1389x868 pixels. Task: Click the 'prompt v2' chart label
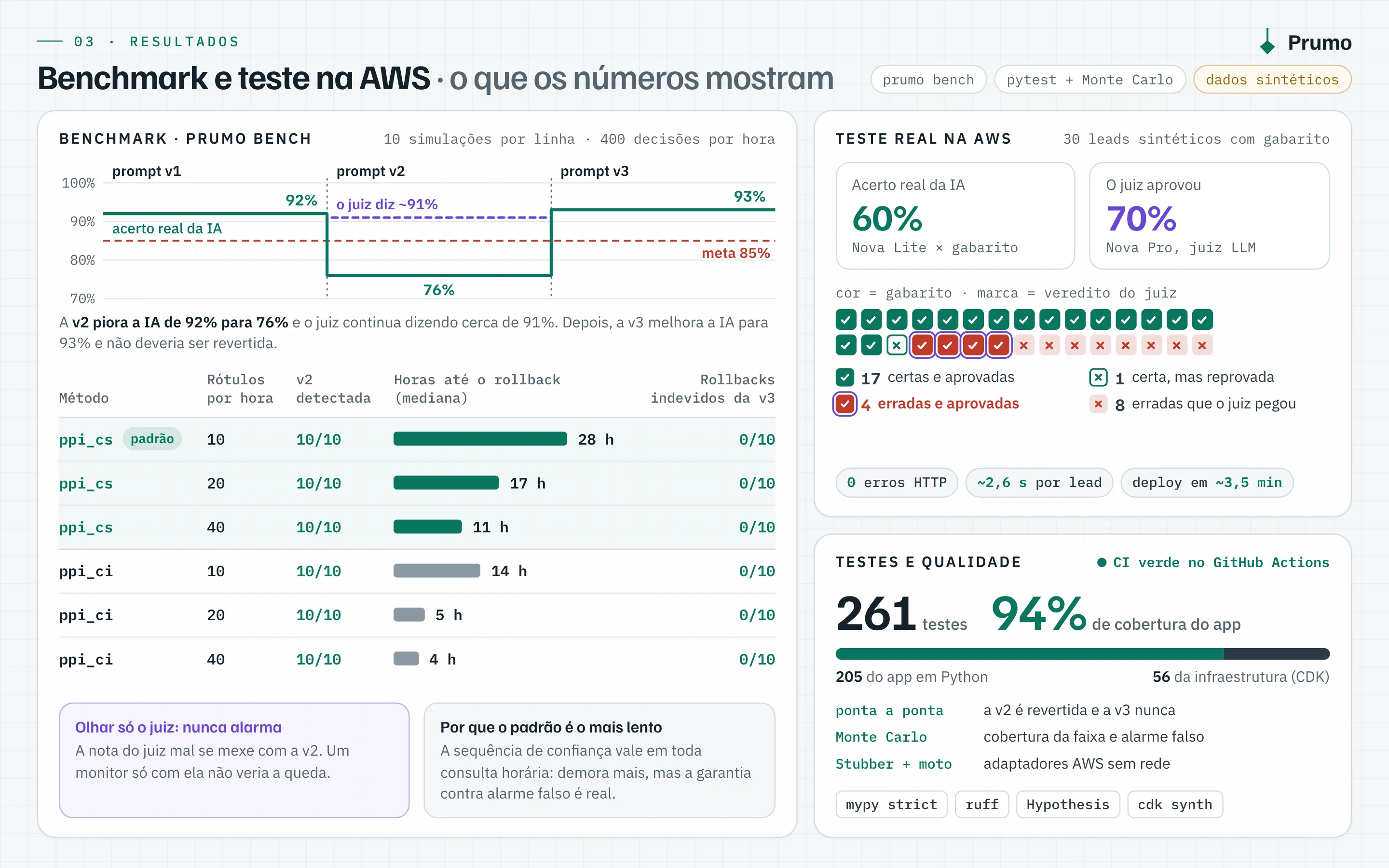pyautogui.click(x=370, y=171)
